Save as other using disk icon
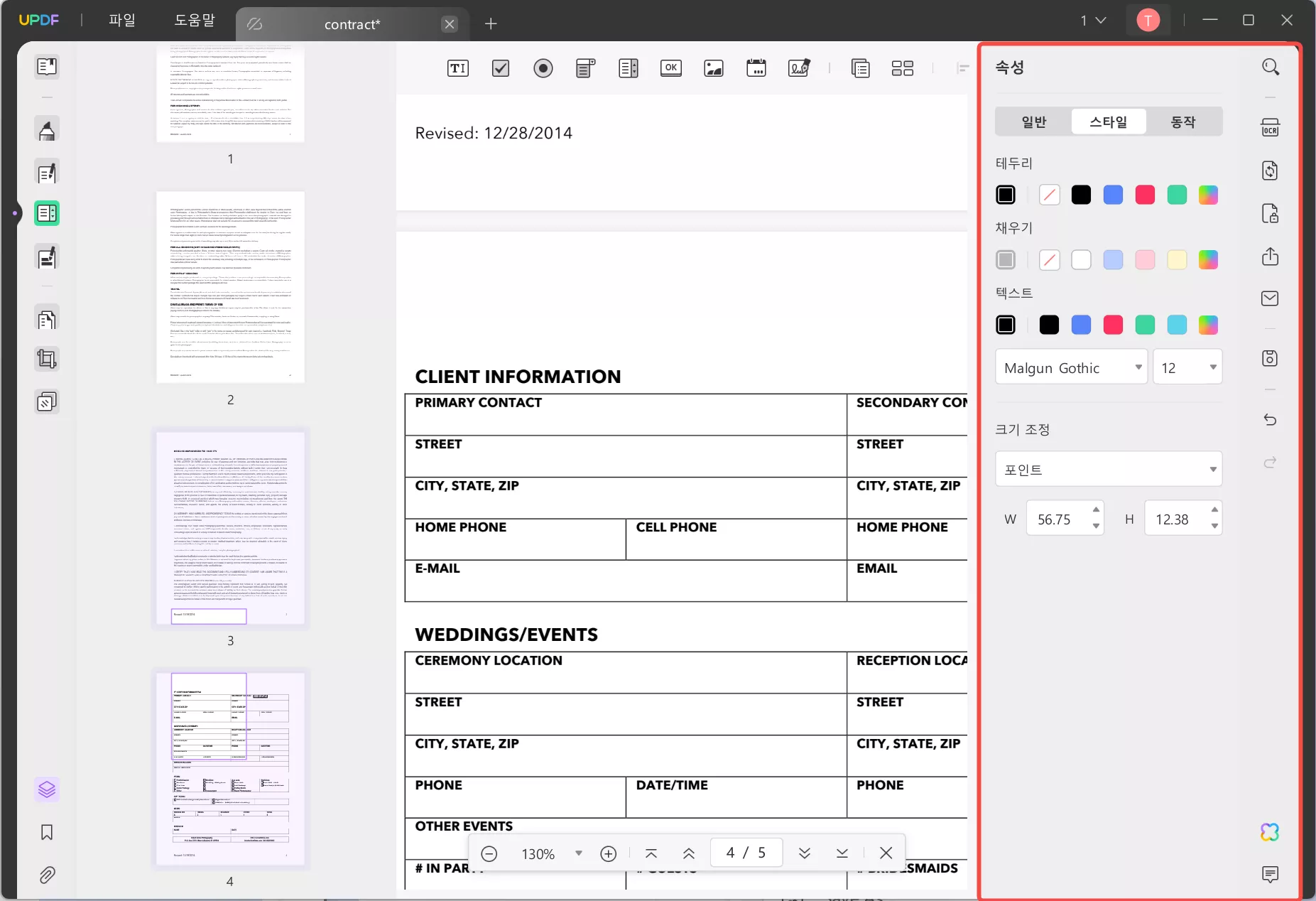 point(1271,358)
